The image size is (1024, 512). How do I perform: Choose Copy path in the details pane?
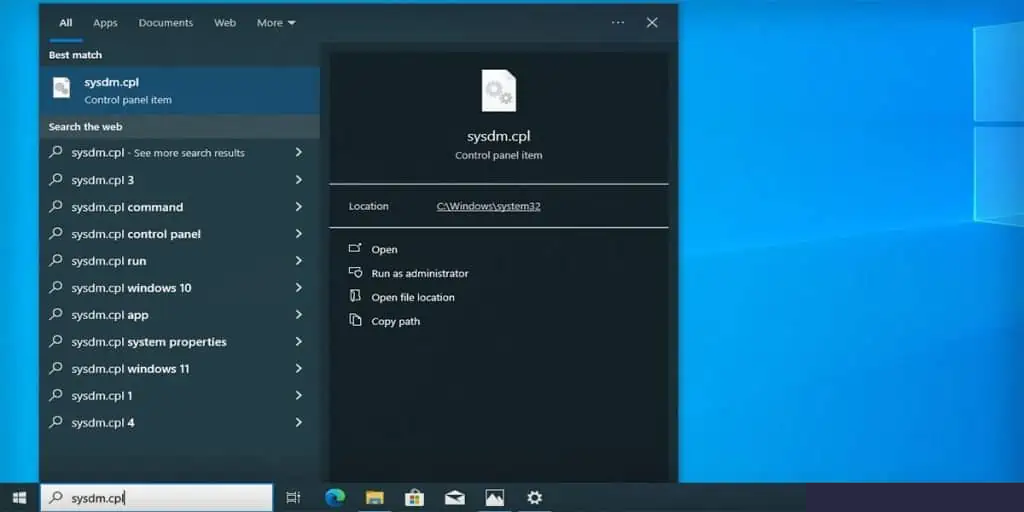click(x=395, y=322)
